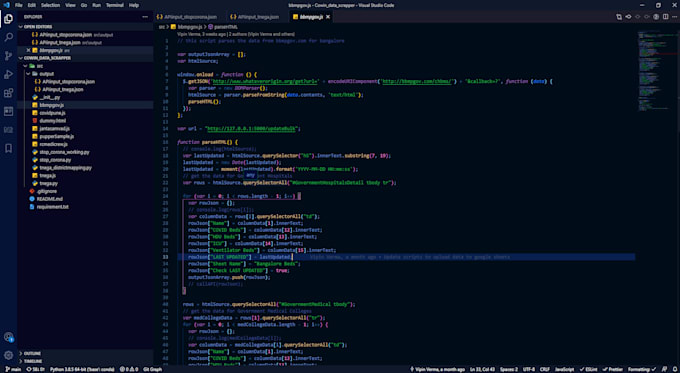
Task: Open the Source Control view
Action: tap(8, 56)
